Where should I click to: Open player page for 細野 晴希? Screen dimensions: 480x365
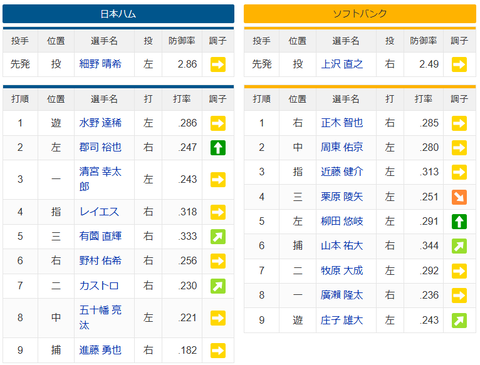[100, 64]
